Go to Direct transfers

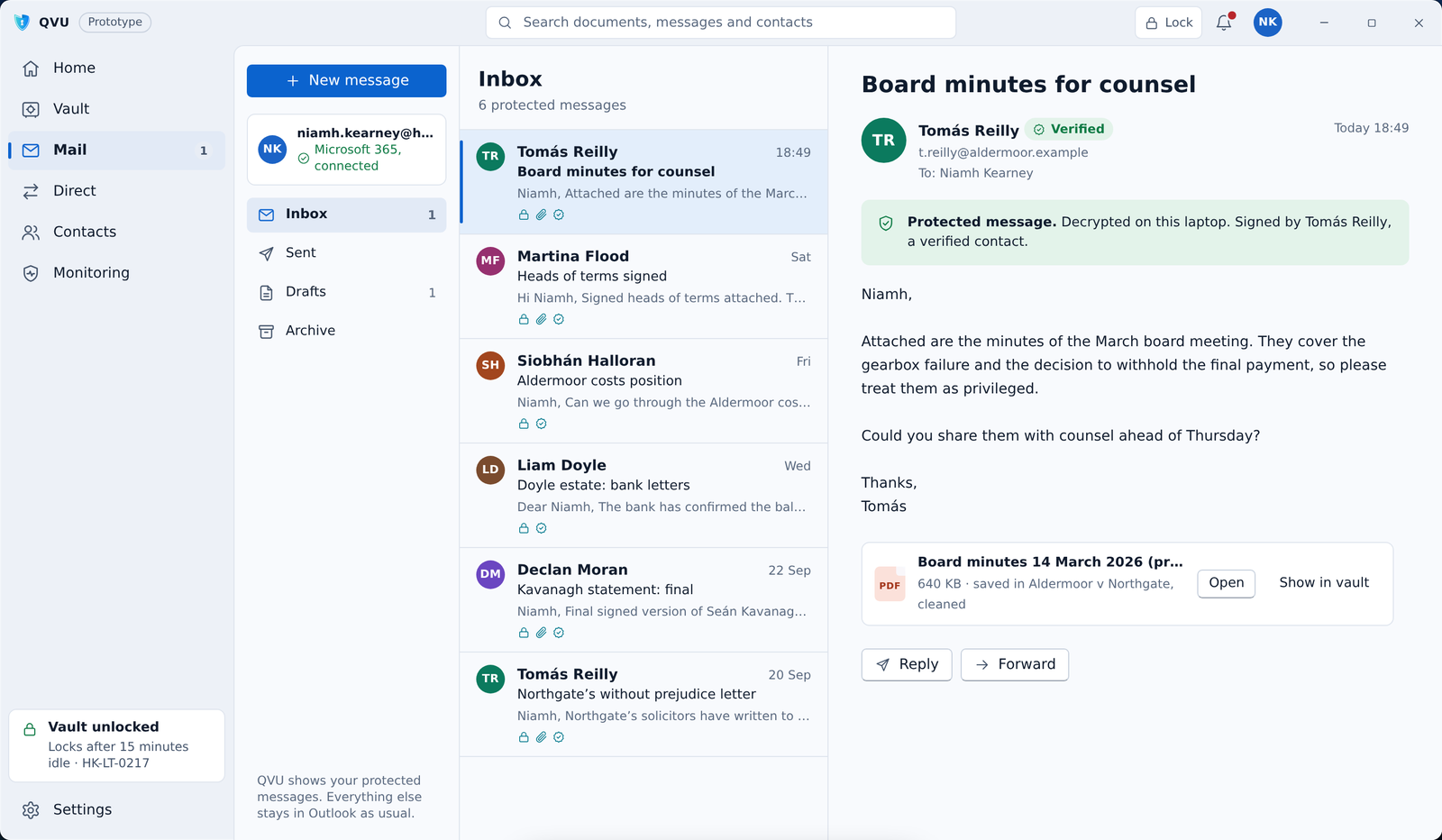[116, 191]
